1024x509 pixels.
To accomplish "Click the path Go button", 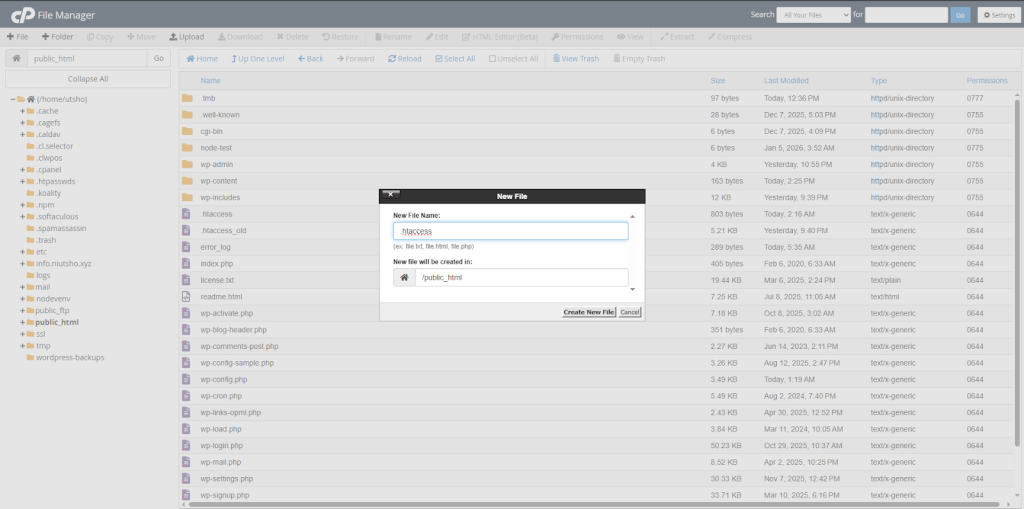I will coord(158,58).
